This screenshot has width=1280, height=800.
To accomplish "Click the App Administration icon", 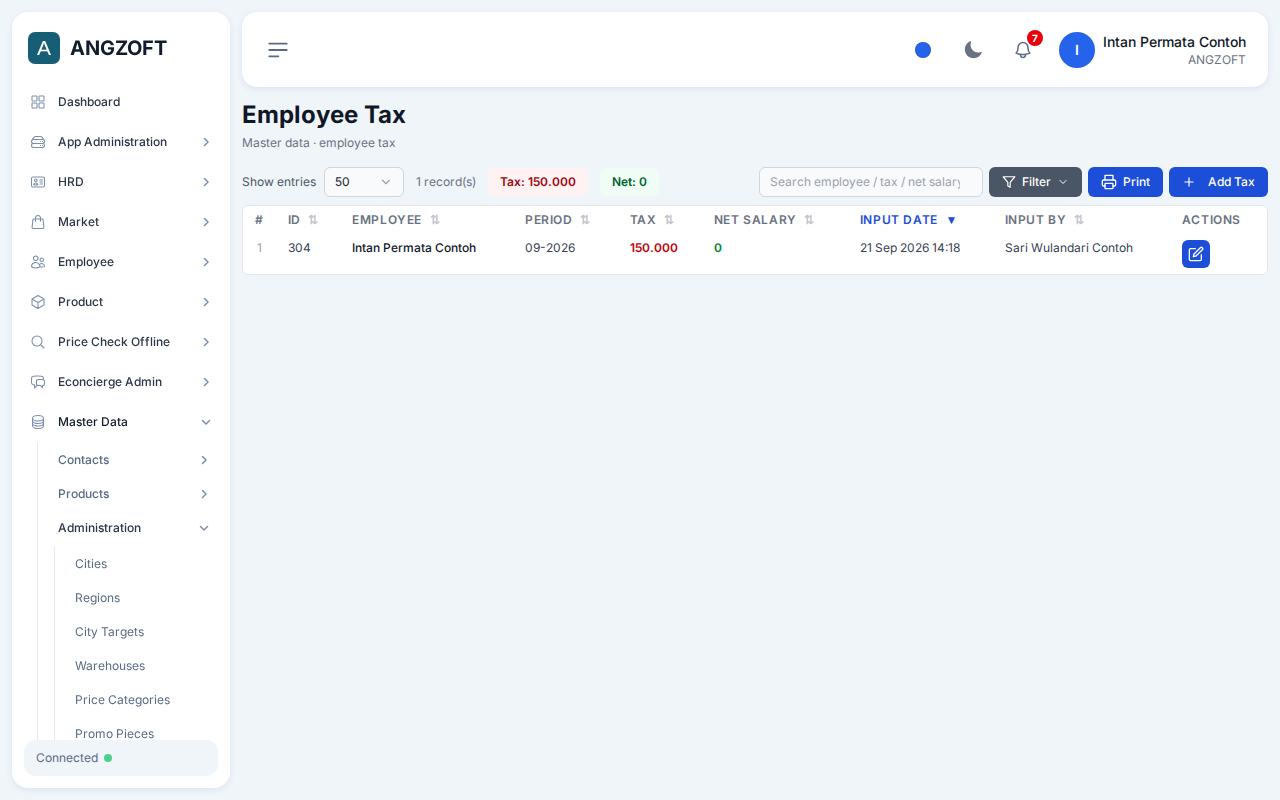I will [38, 142].
